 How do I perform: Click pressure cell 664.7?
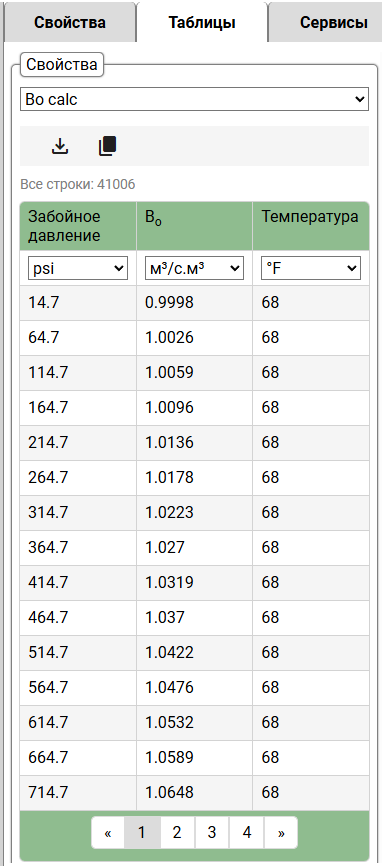(78, 757)
